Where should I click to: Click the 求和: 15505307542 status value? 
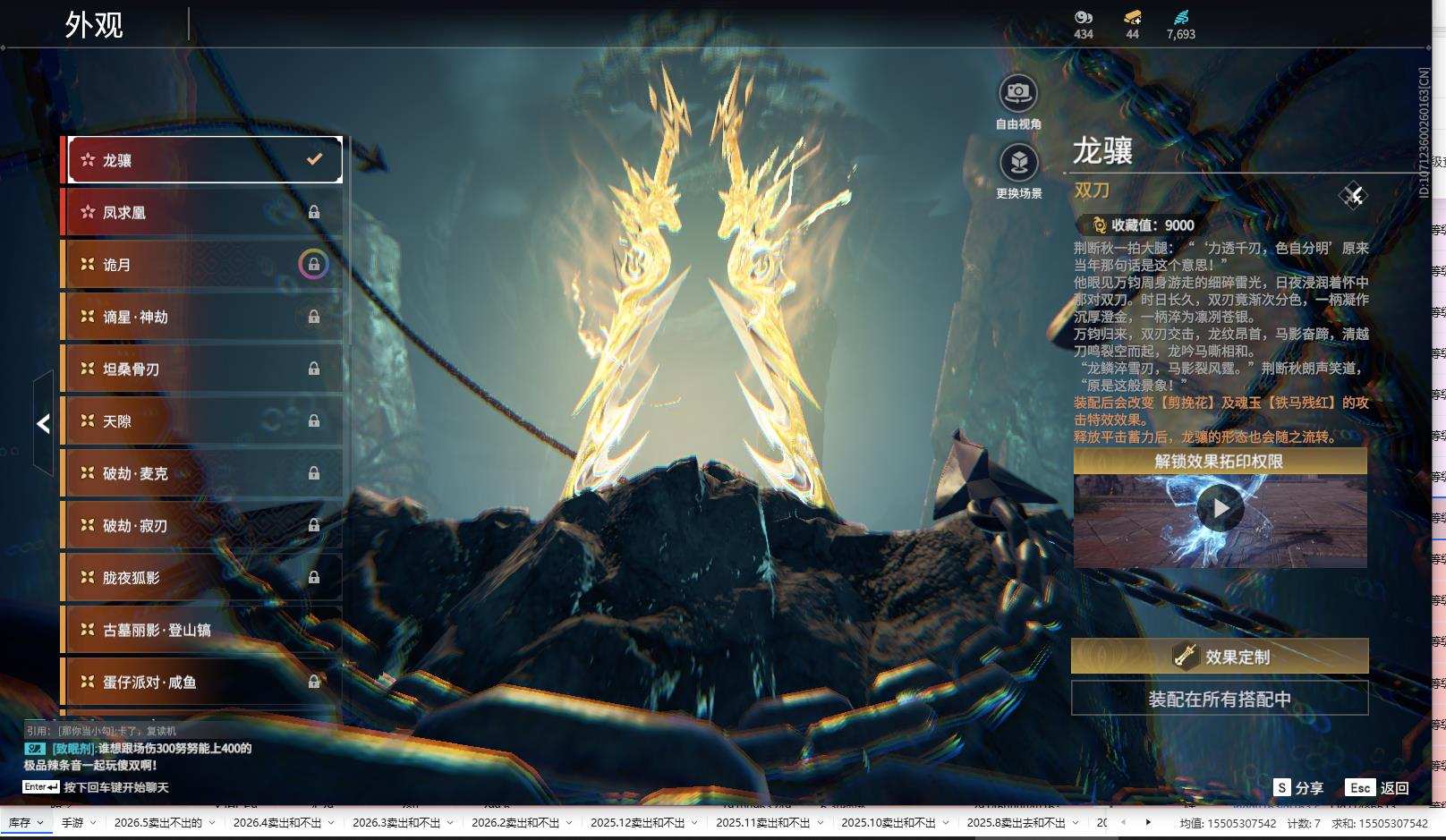click(1380, 824)
